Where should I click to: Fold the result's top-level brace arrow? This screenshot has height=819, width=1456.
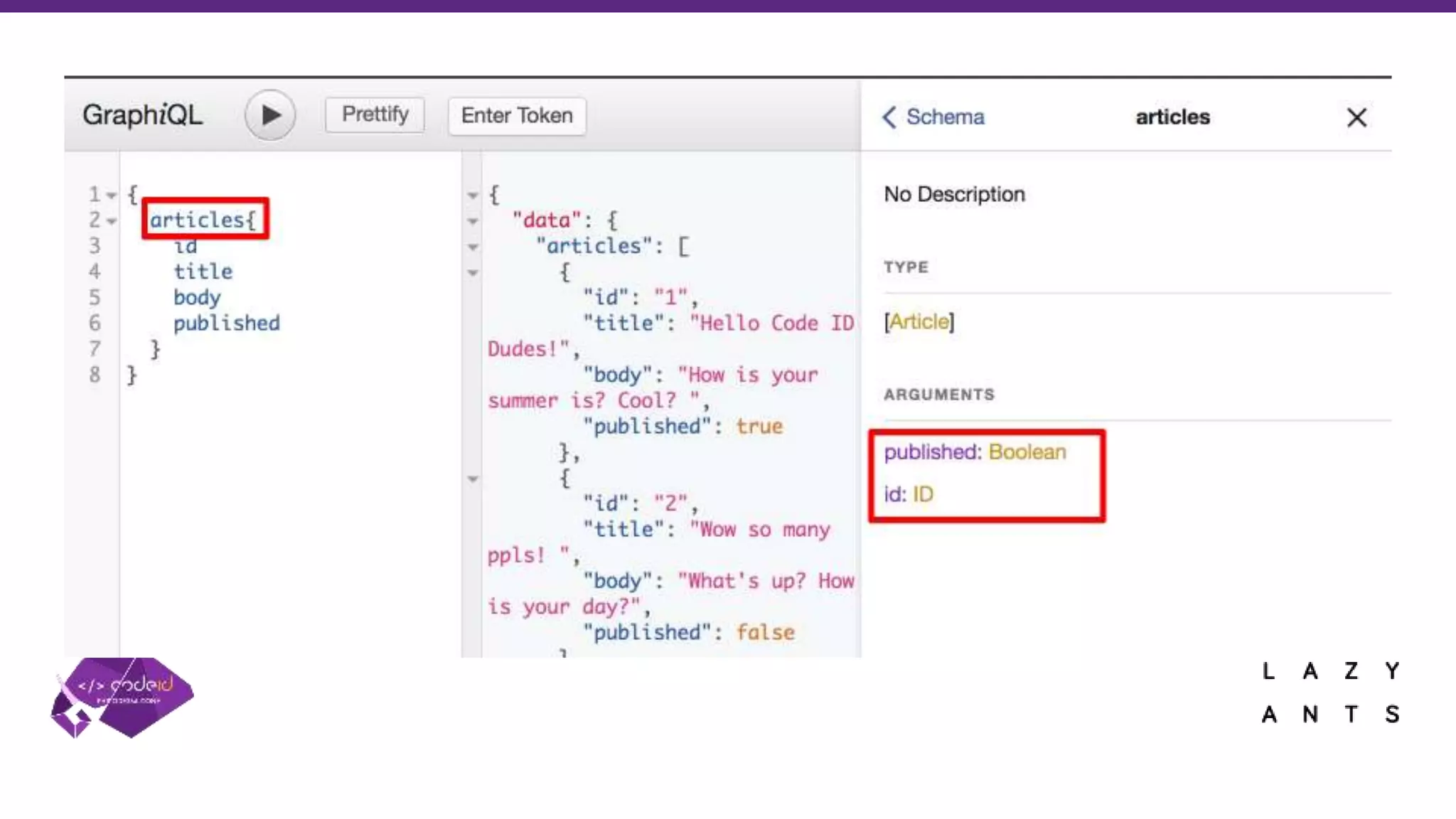(473, 195)
